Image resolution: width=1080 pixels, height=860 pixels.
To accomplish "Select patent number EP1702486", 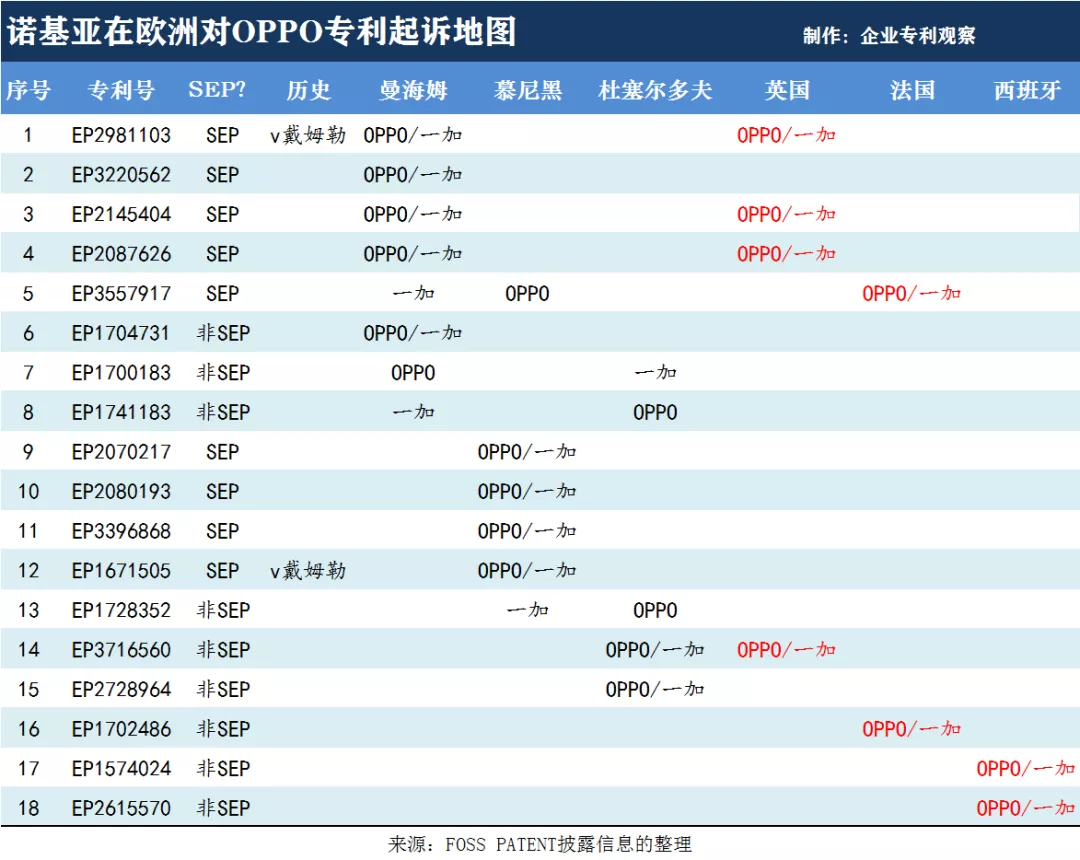I will 121,729.
